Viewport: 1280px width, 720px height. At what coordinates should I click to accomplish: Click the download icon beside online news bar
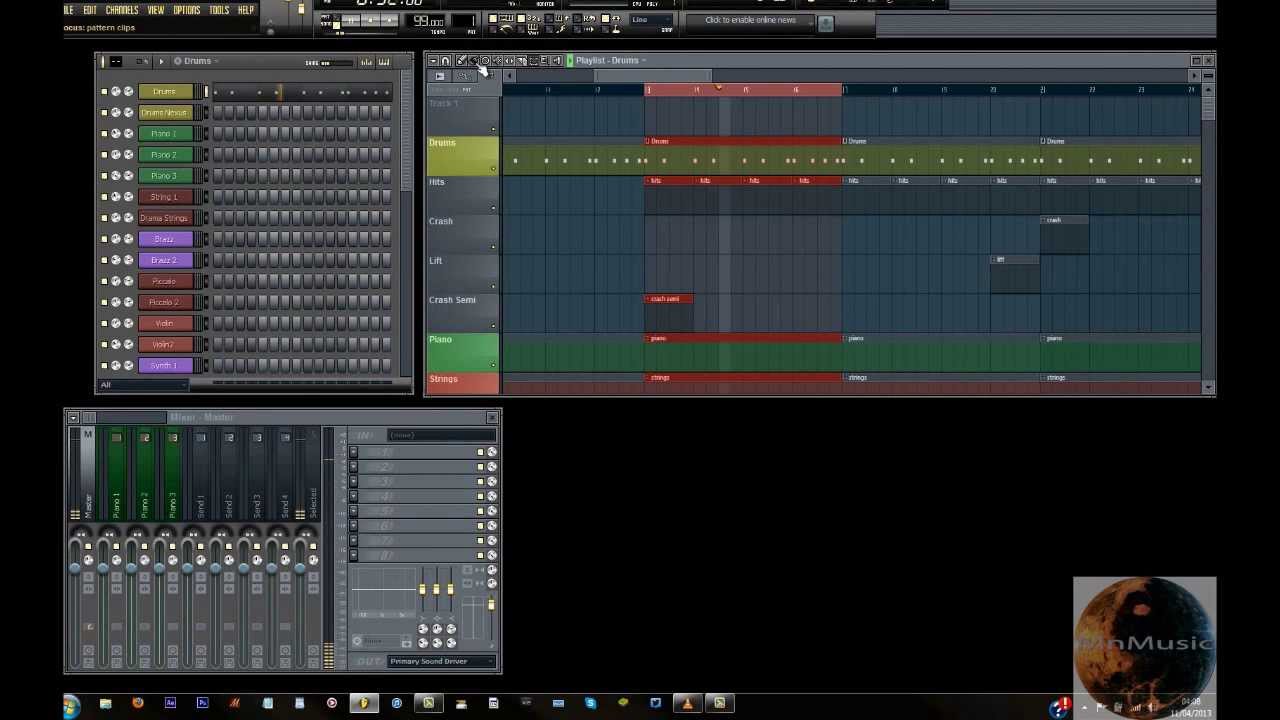[x=825, y=22]
